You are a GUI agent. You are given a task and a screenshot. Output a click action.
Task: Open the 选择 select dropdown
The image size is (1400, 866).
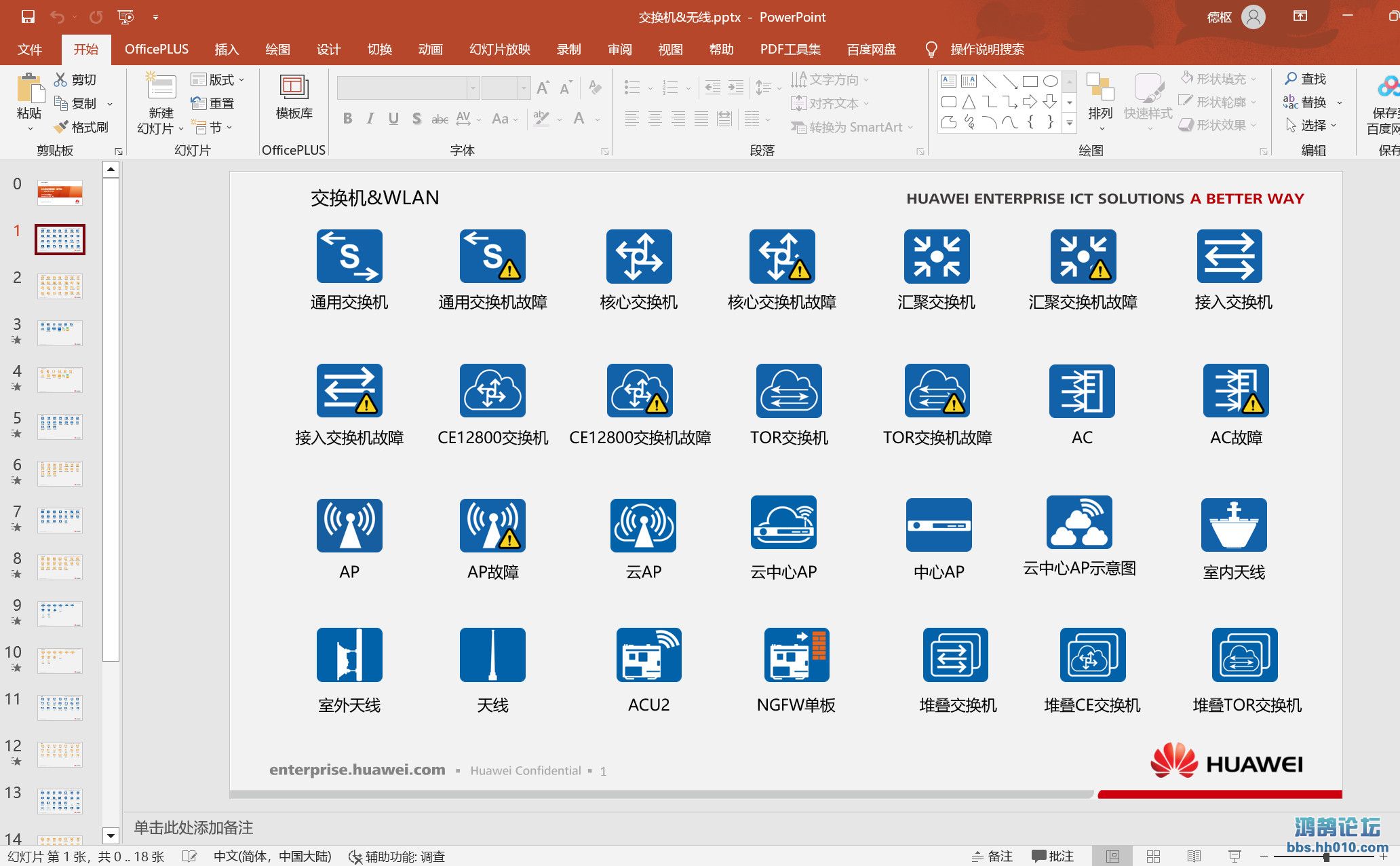[x=1334, y=125]
